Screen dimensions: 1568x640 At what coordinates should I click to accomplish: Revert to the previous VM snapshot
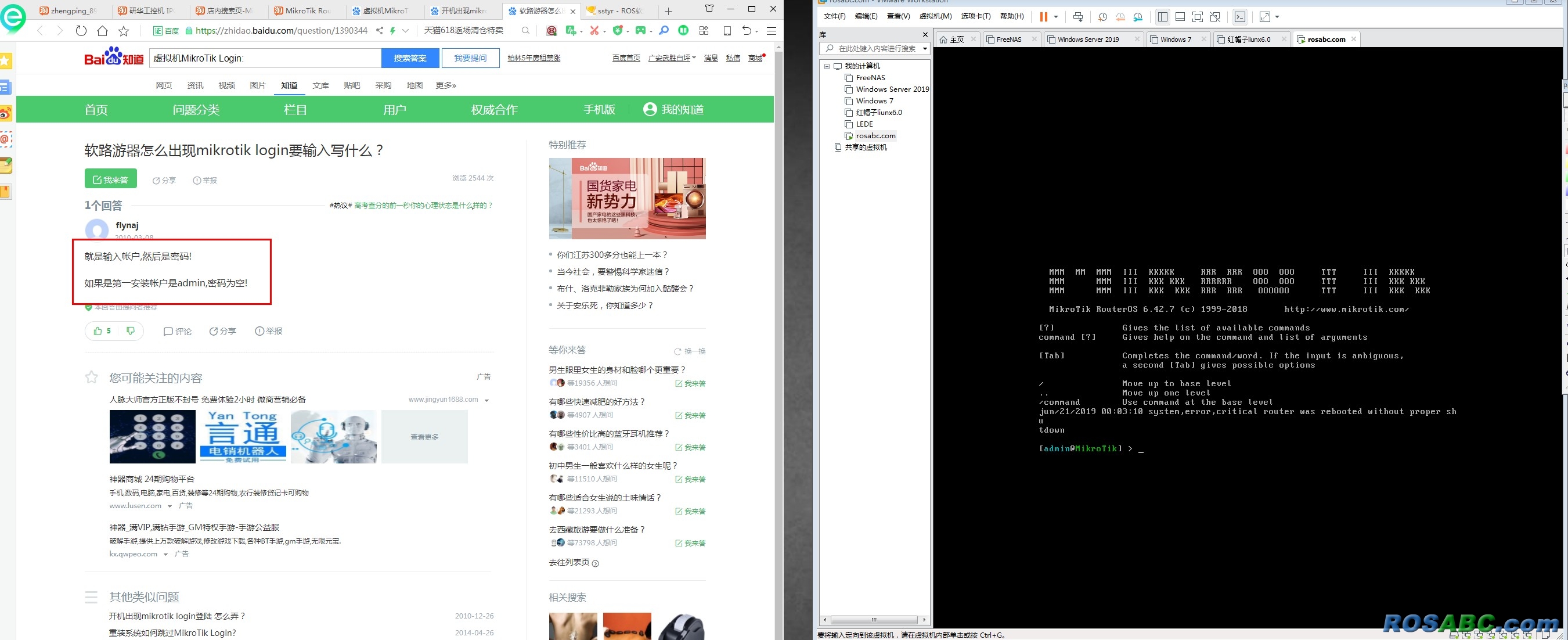[x=1120, y=17]
